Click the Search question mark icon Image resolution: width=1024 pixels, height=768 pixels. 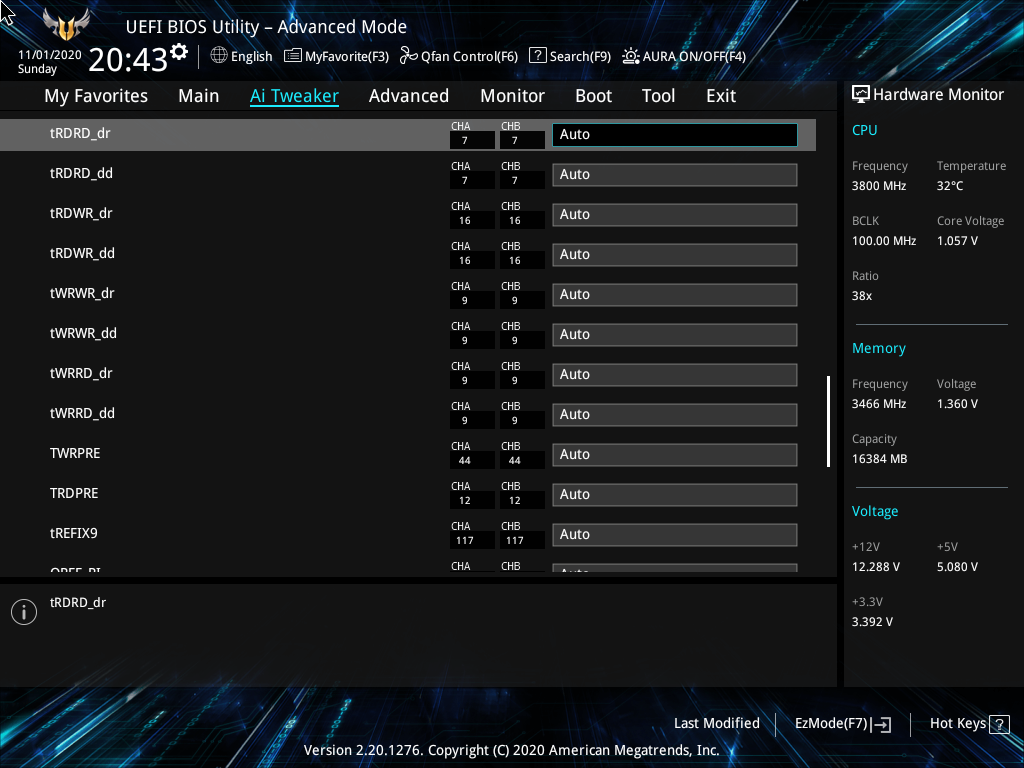pos(537,56)
